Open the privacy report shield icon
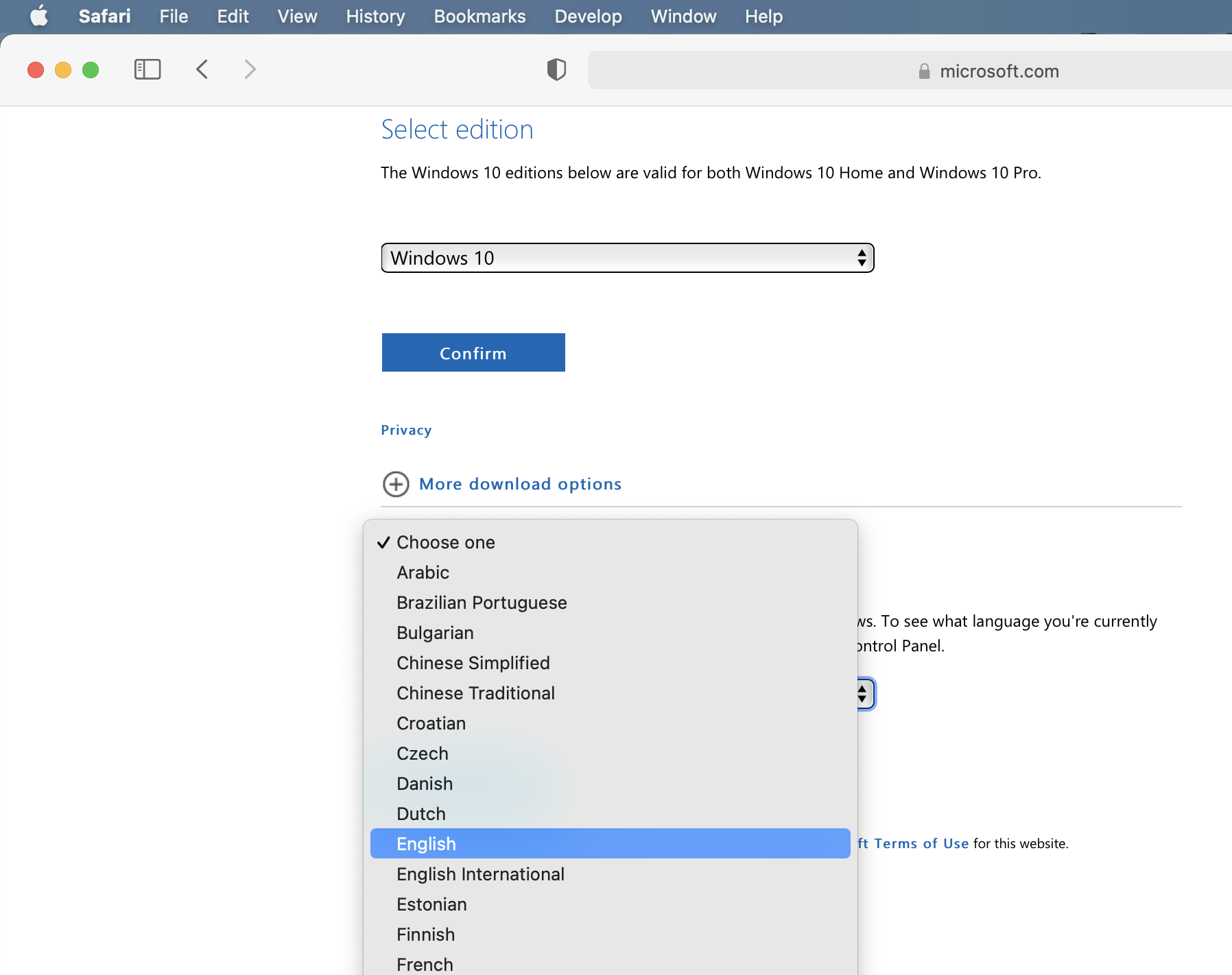The image size is (1232, 975). (x=556, y=69)
